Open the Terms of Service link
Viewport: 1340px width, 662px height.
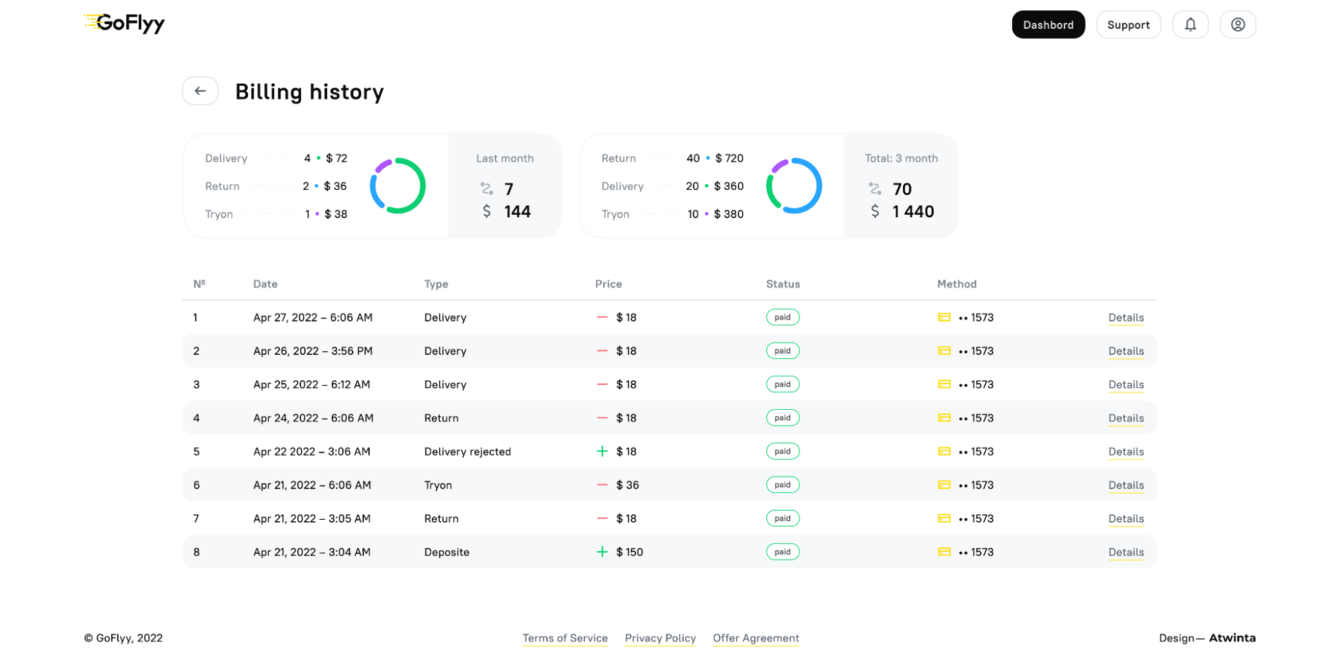(565, 638)
